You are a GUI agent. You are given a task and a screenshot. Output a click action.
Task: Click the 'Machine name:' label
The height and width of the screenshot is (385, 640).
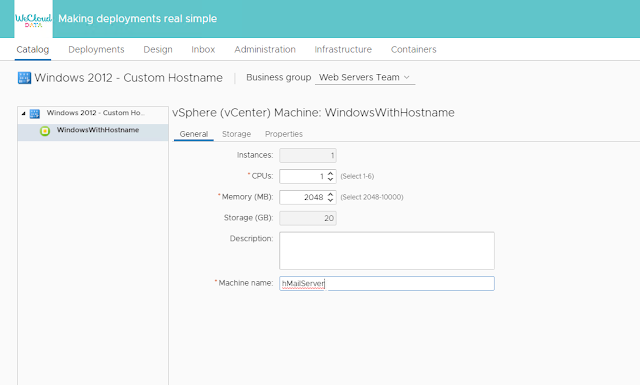coord(246,283)
